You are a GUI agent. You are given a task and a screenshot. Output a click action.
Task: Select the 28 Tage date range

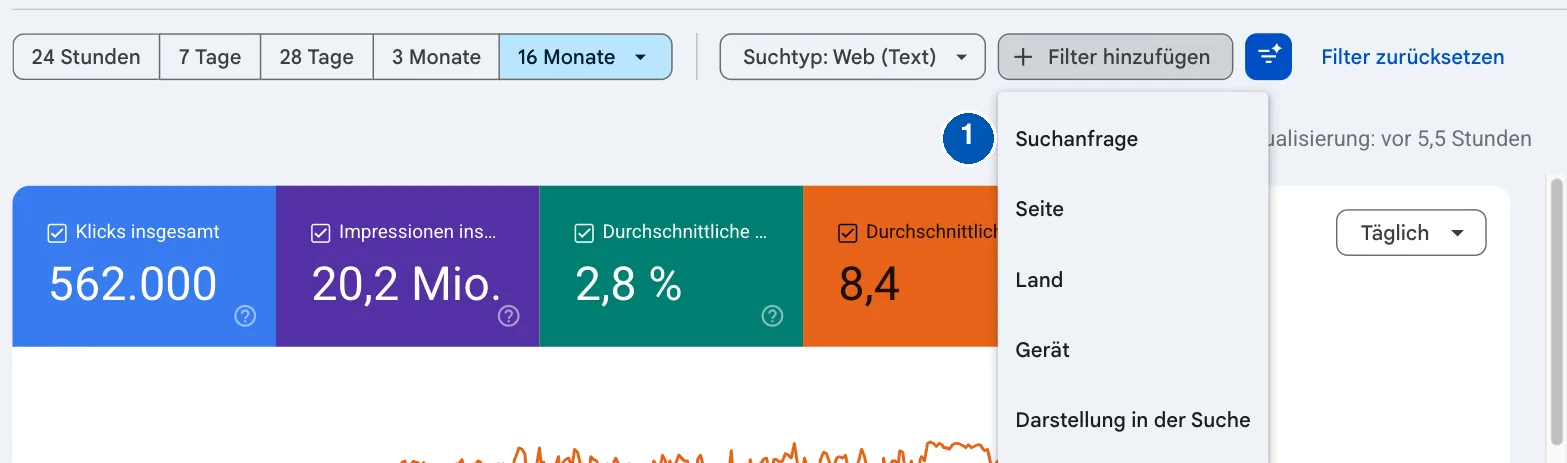coord(317,57)
